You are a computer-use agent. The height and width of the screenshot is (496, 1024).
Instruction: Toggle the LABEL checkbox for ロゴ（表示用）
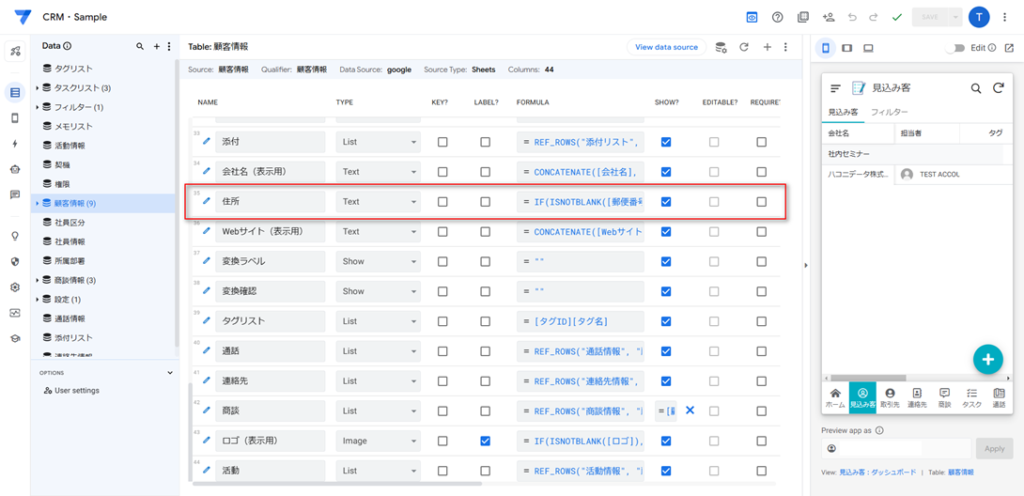coord(485,441)
